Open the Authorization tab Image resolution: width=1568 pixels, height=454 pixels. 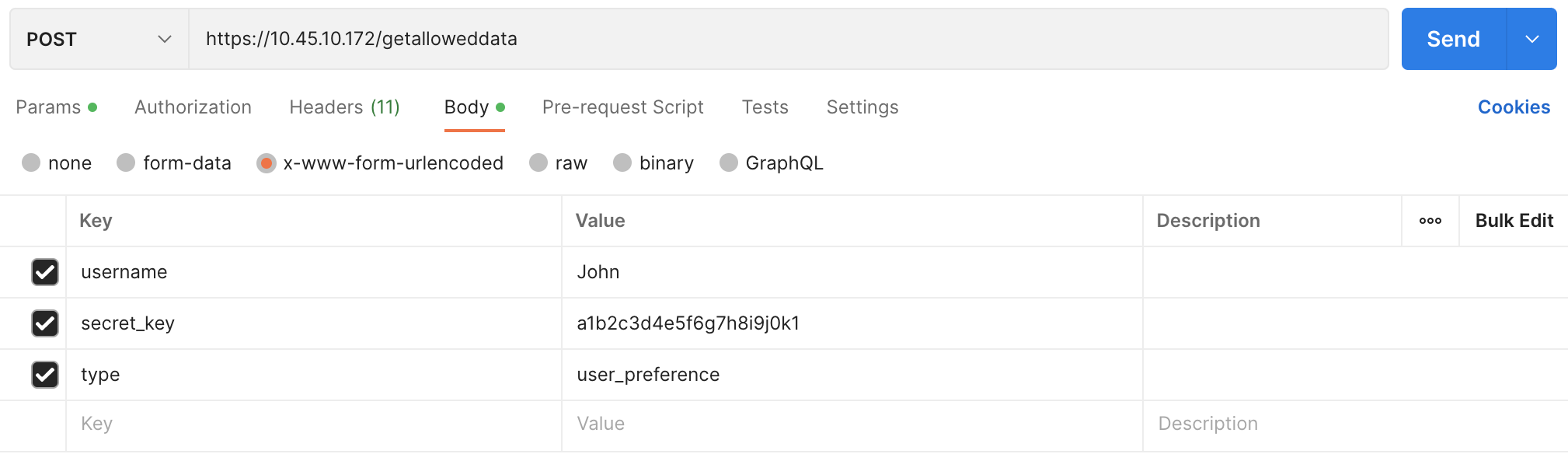pyautogui.click(x=193, y=107)
